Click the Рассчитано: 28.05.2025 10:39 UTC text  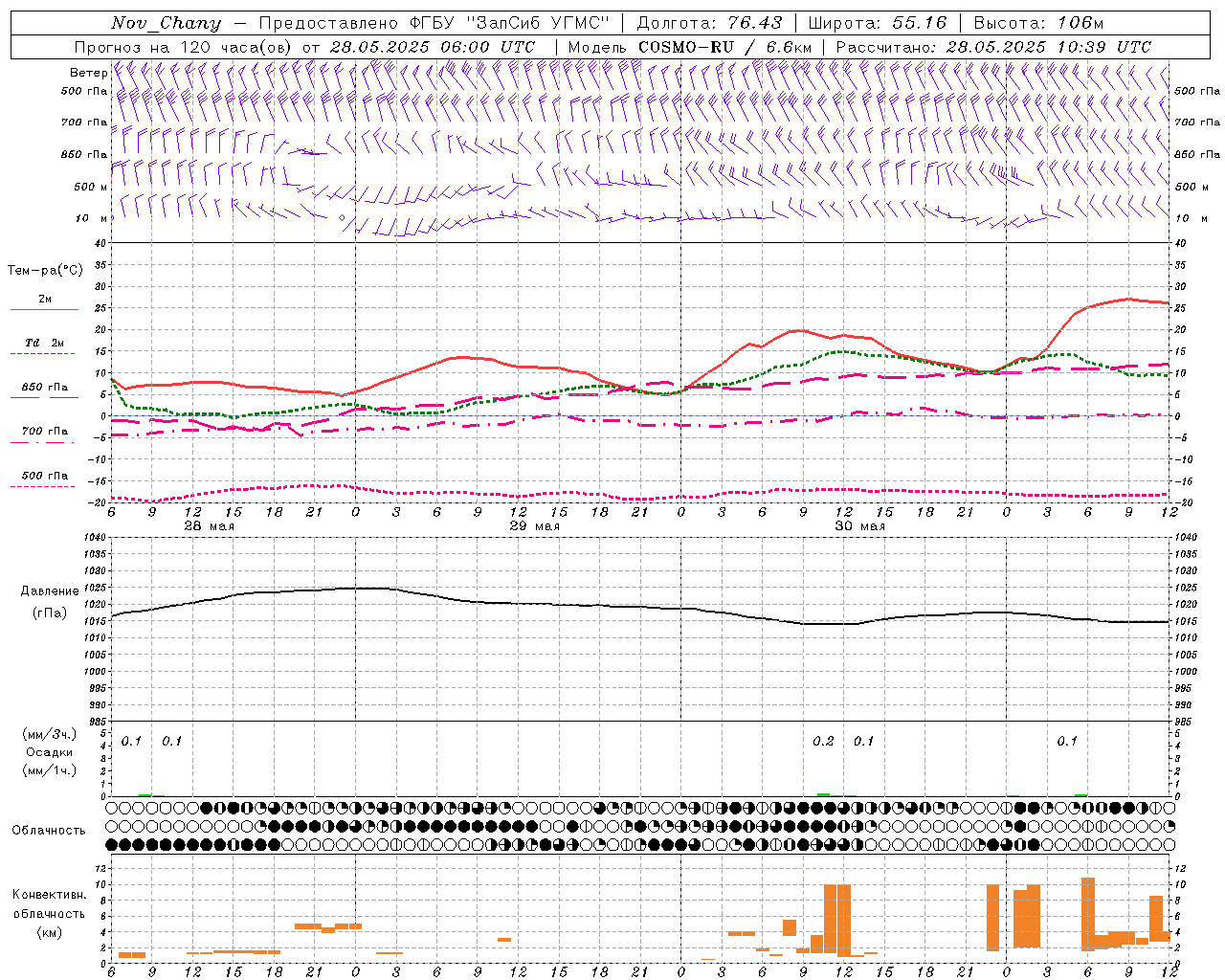click(993, 47)
